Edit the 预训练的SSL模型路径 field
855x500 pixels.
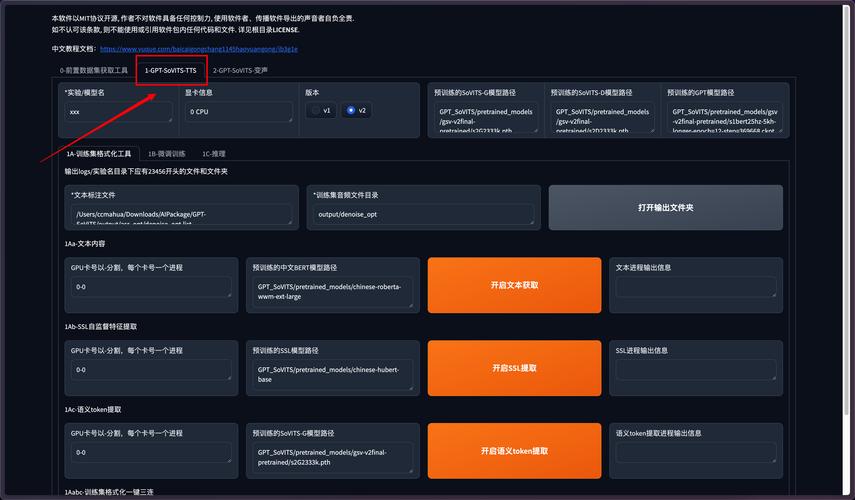(333, 375)
